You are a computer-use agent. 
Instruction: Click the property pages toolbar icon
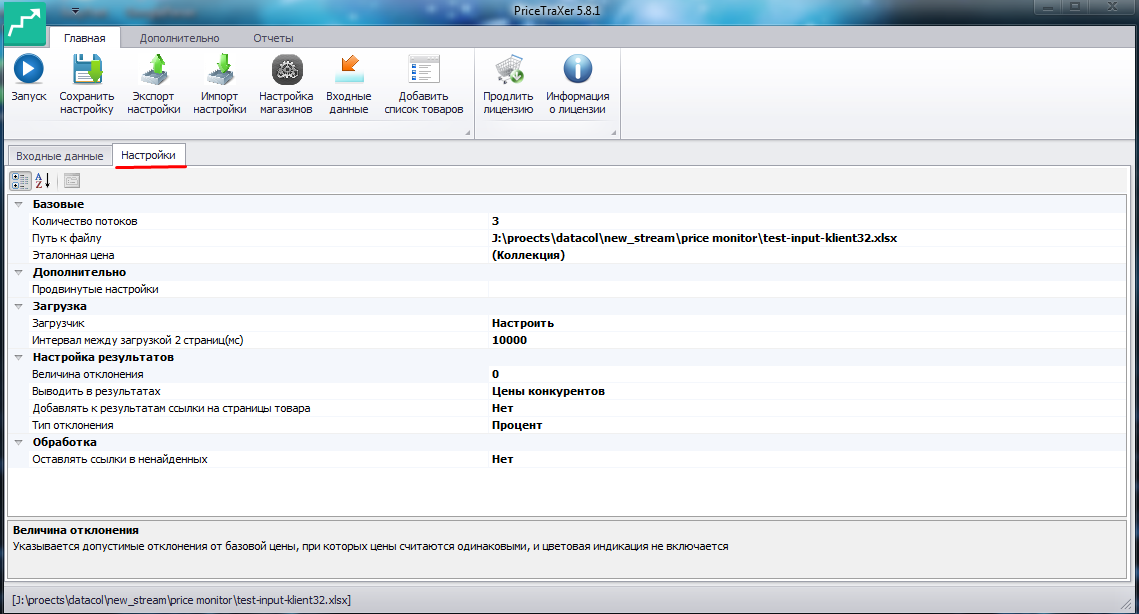(72, 181)
